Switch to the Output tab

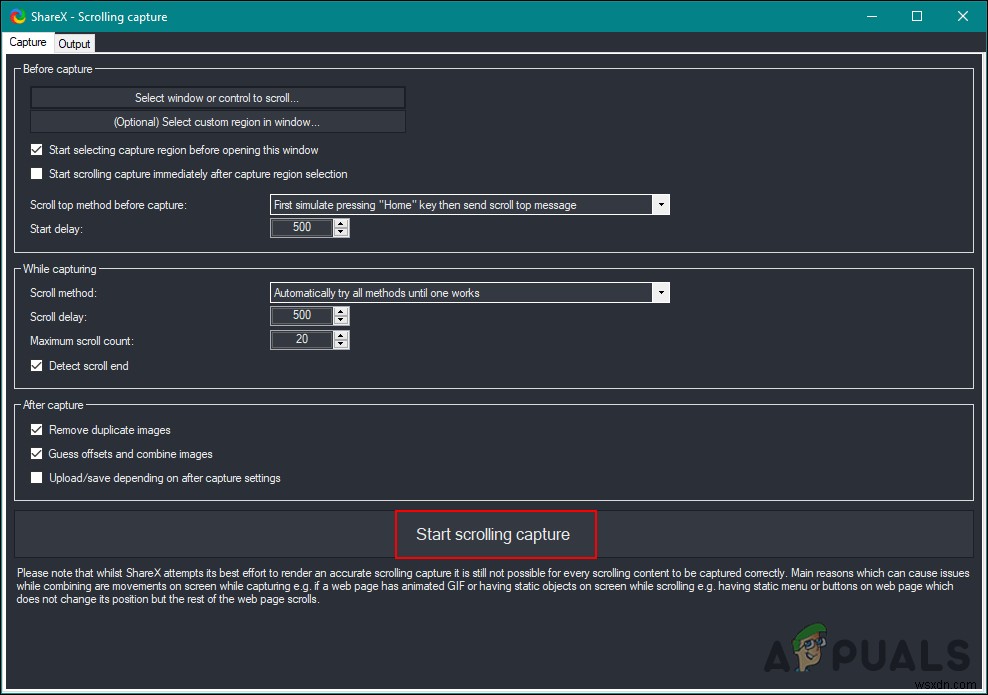(x=74, y=43)
